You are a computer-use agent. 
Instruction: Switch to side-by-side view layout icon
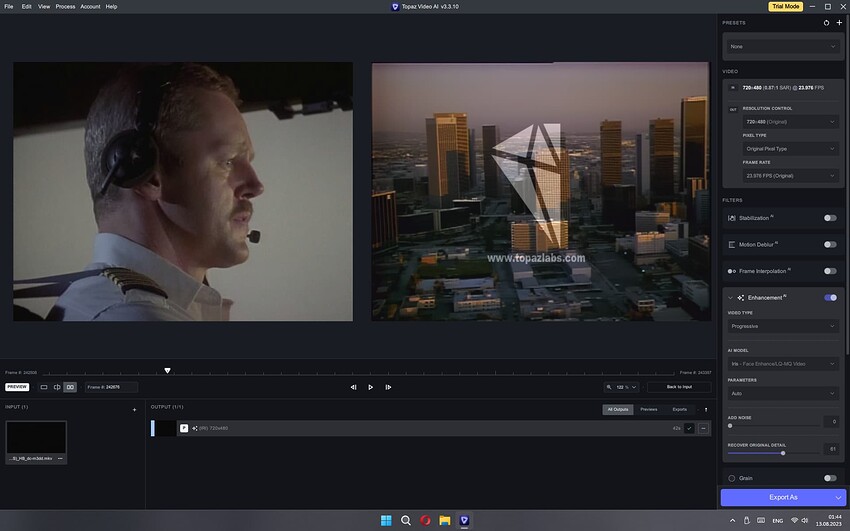click(70, 387)
